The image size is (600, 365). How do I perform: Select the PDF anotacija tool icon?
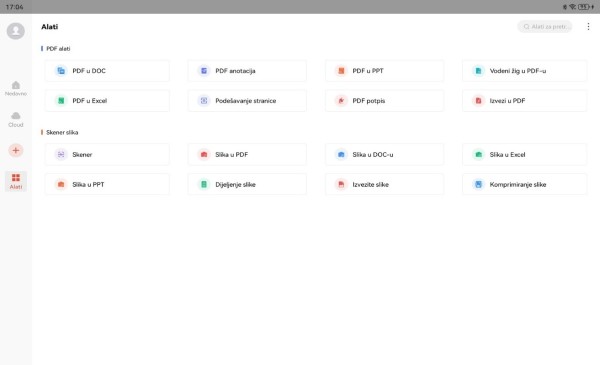pos(204,71)
